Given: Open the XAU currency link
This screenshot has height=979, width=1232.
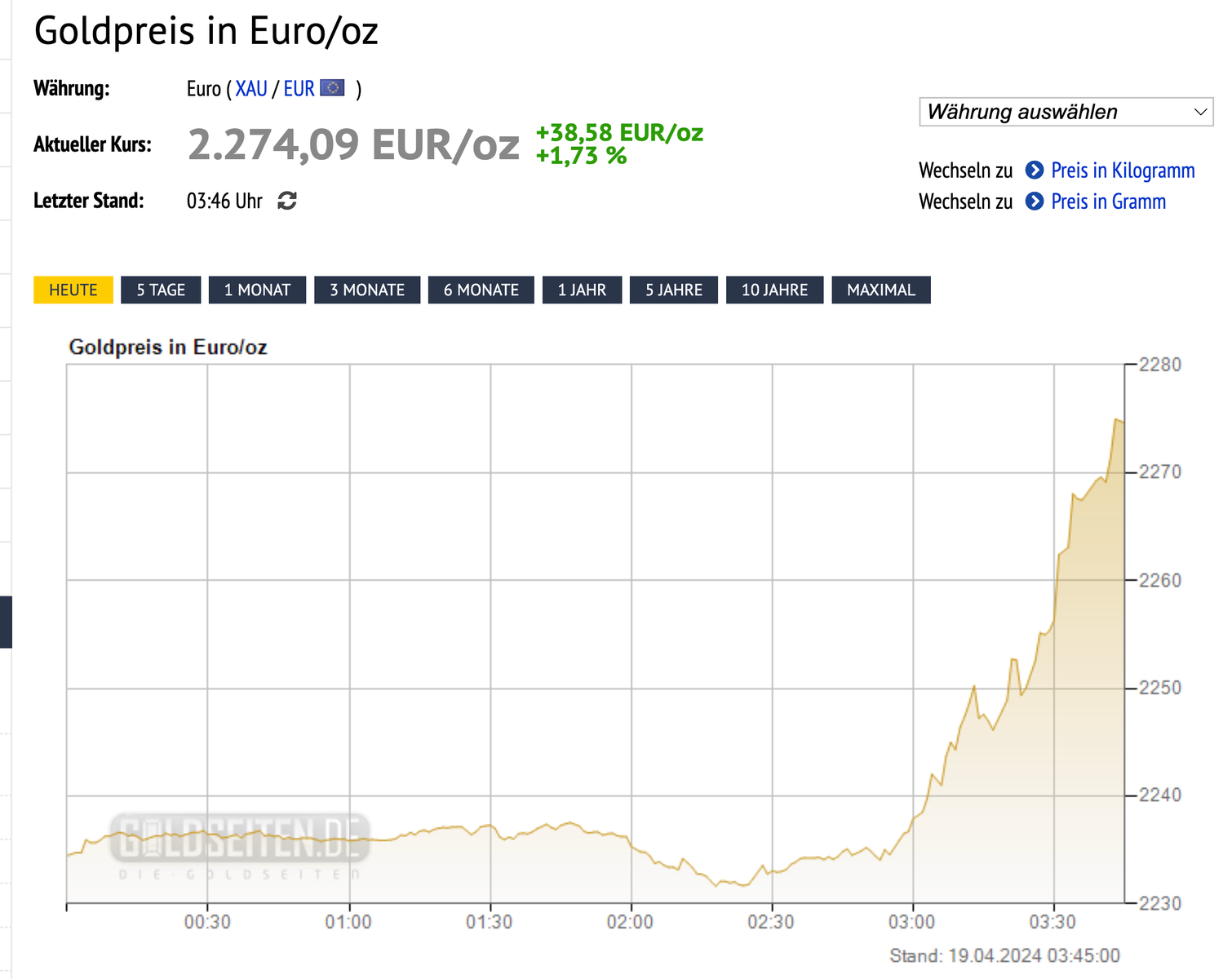Looking at the screenshot, I should pyautogui.click(x=251, y=89).
